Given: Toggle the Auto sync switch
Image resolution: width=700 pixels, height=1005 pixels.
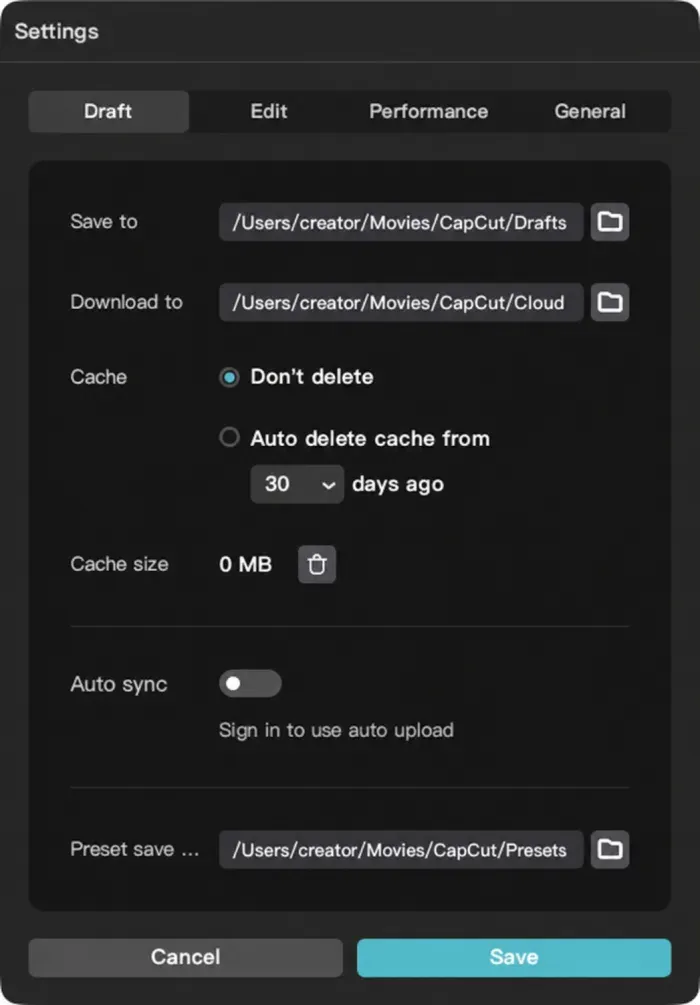Looking at the screenshot, I should [250, 683].
